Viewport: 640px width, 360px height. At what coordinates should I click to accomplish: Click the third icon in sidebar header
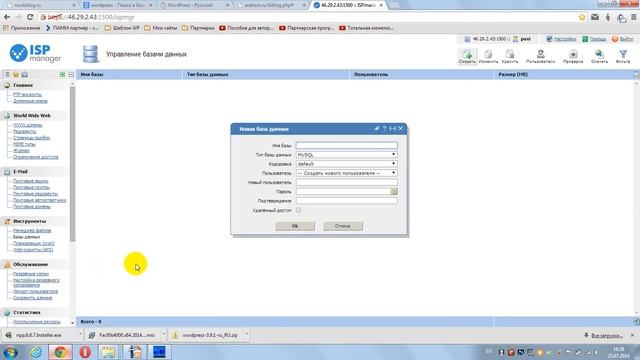tap(24, 74)
